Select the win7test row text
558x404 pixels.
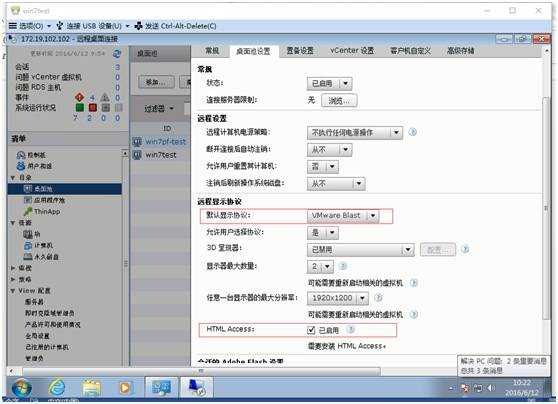click(x=160, y=155)
